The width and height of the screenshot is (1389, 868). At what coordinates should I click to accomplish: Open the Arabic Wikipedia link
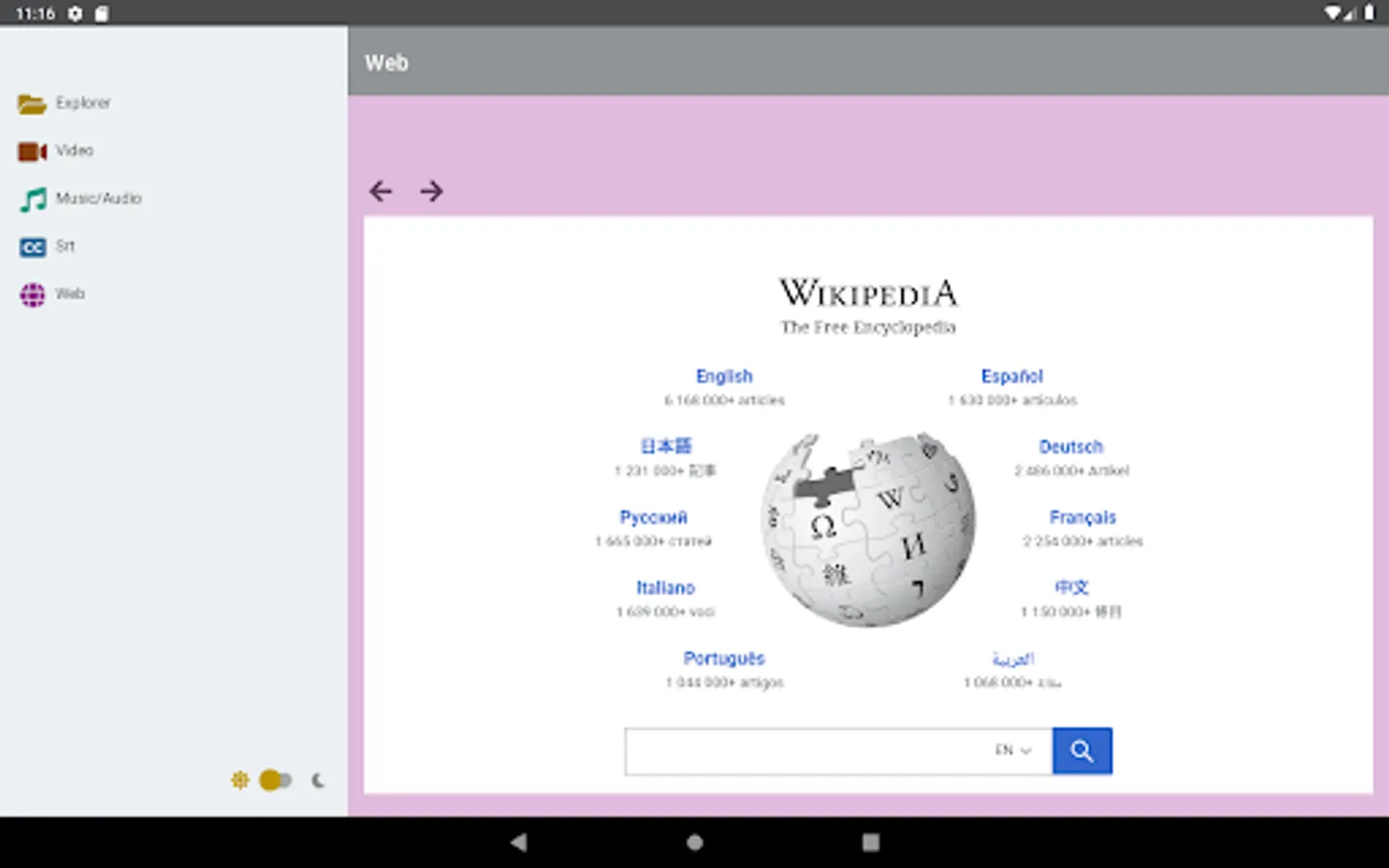[1013, 659]
